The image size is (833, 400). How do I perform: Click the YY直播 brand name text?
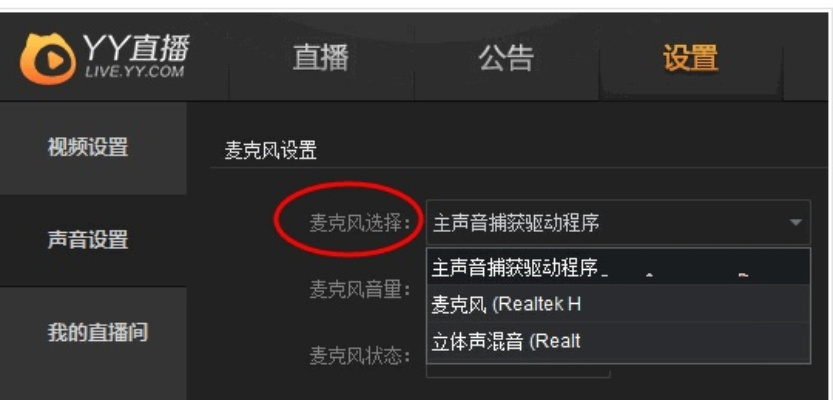(x=135, y=49)
